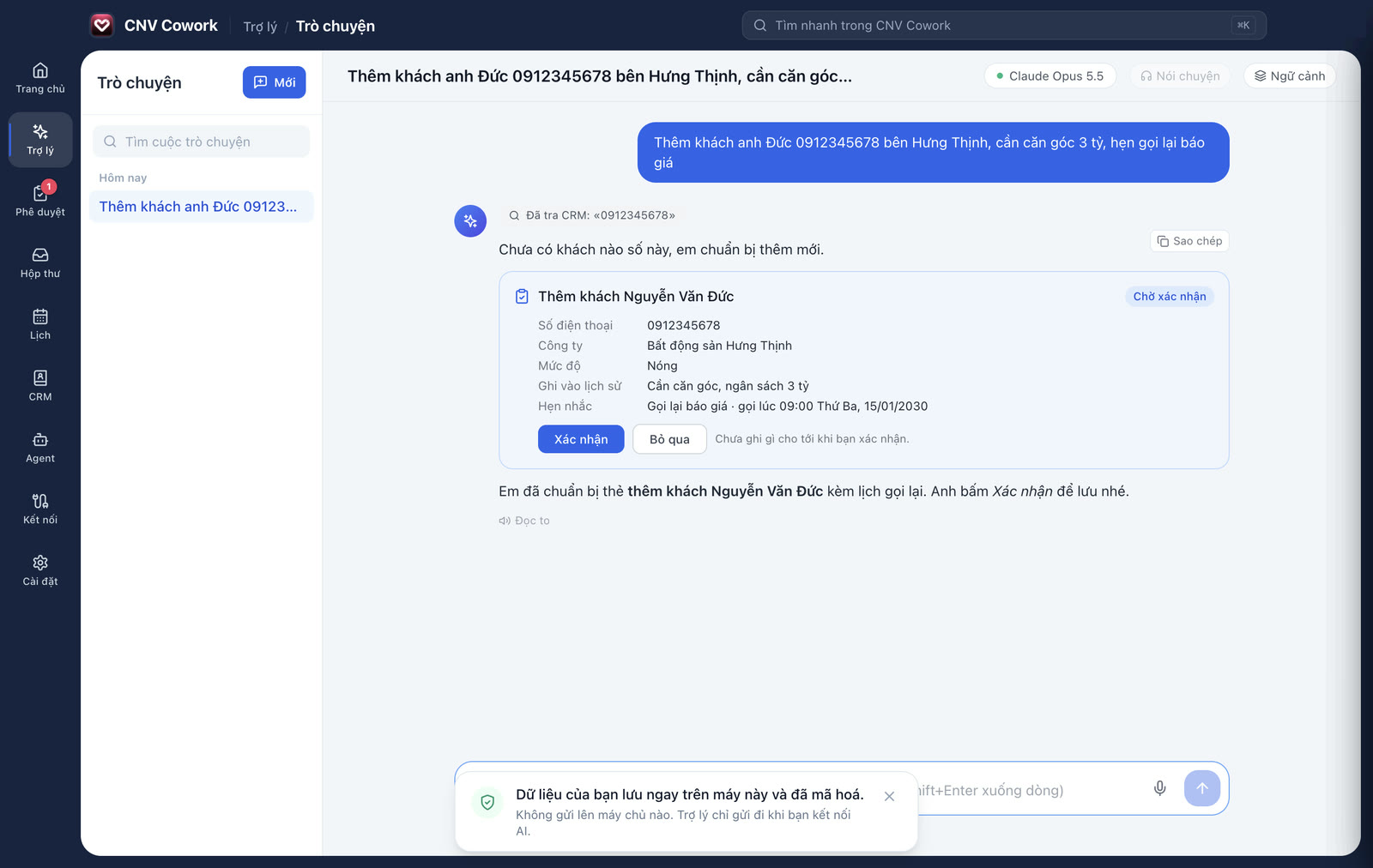Click Đọc to read aloud

pos(524,521)
